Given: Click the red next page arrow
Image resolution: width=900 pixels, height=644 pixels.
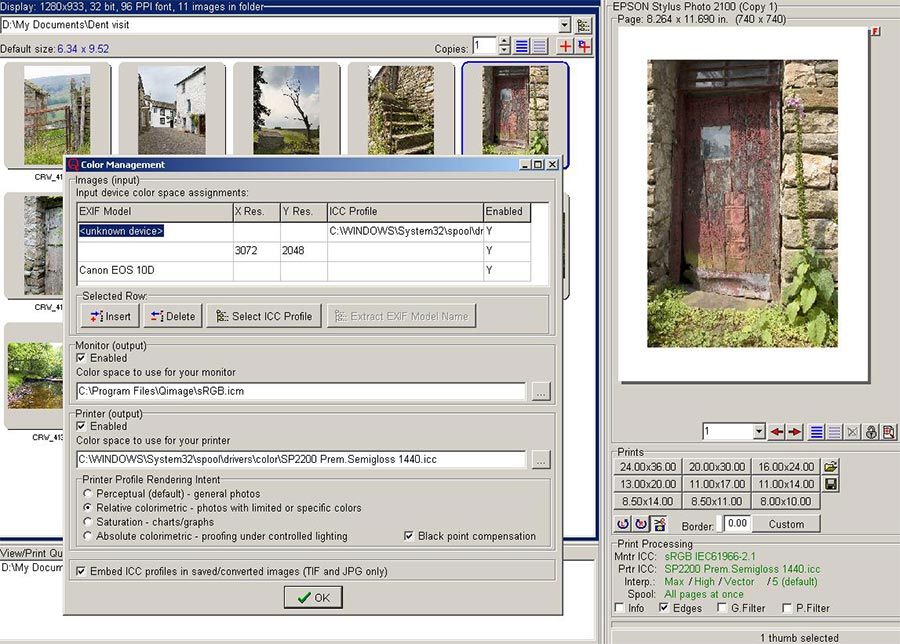Looking at the screenshot, I should coord(794,432).
